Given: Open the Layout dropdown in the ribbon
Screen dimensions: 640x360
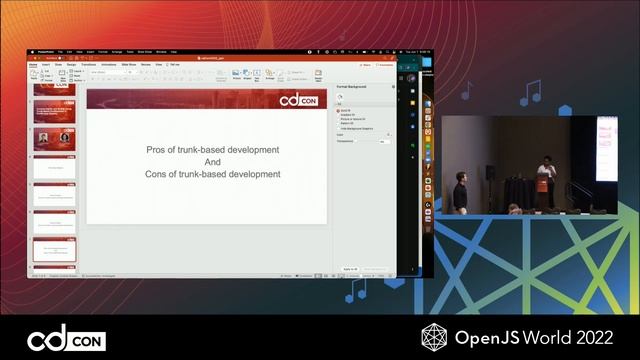Looking at the screenshot, I should pos(77,71).
